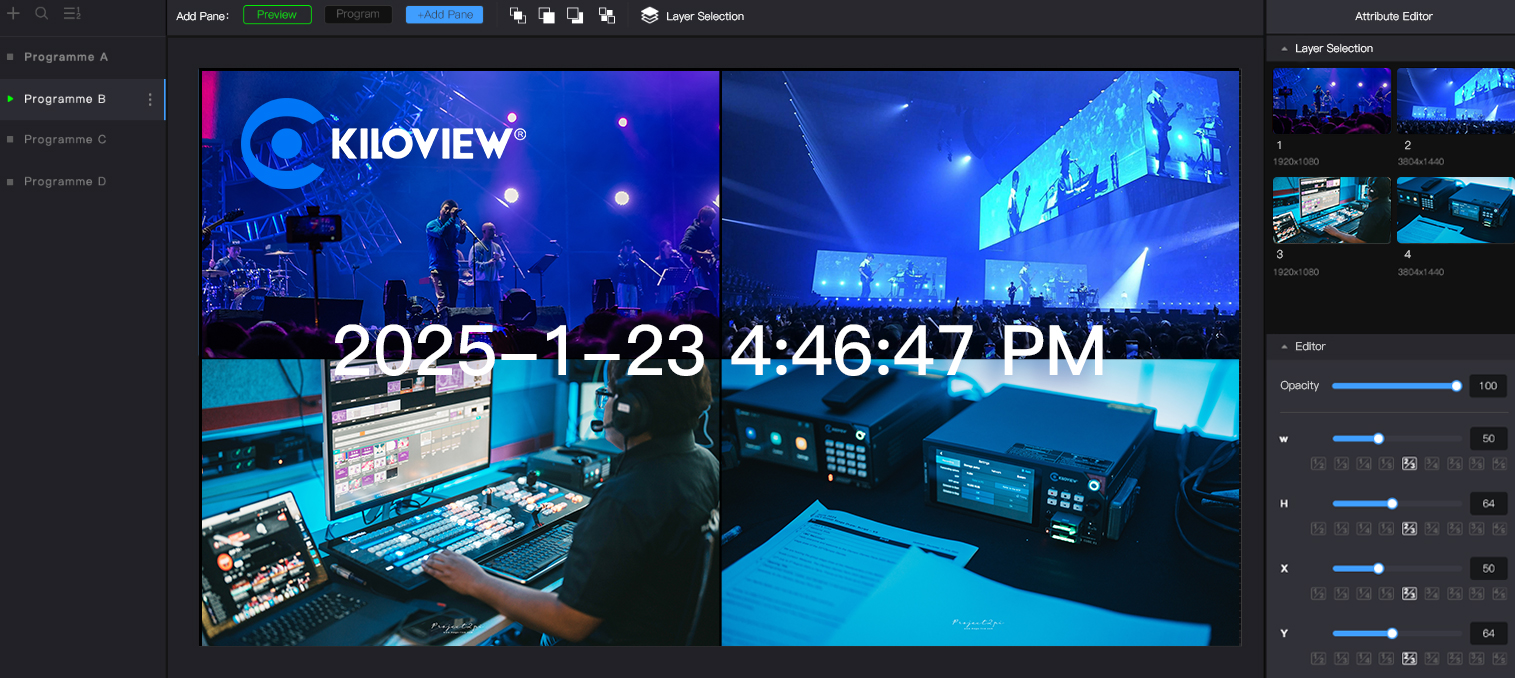This screenshot has height=678, width=1515.
Task: Click the numbered list sort icon
Action: click(x=72, y=13)
